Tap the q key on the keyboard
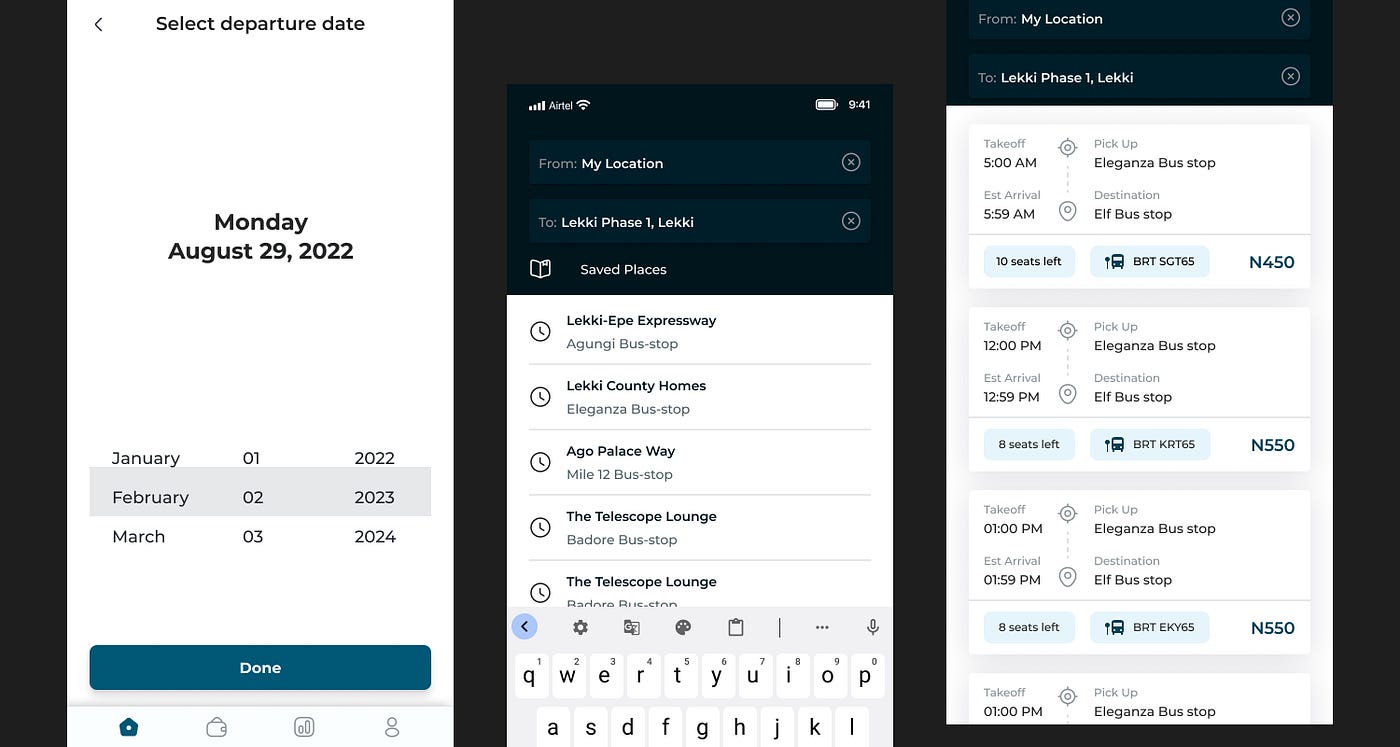Image resolution: width=1400 pixels, height=747 pixels. point(530,676)
